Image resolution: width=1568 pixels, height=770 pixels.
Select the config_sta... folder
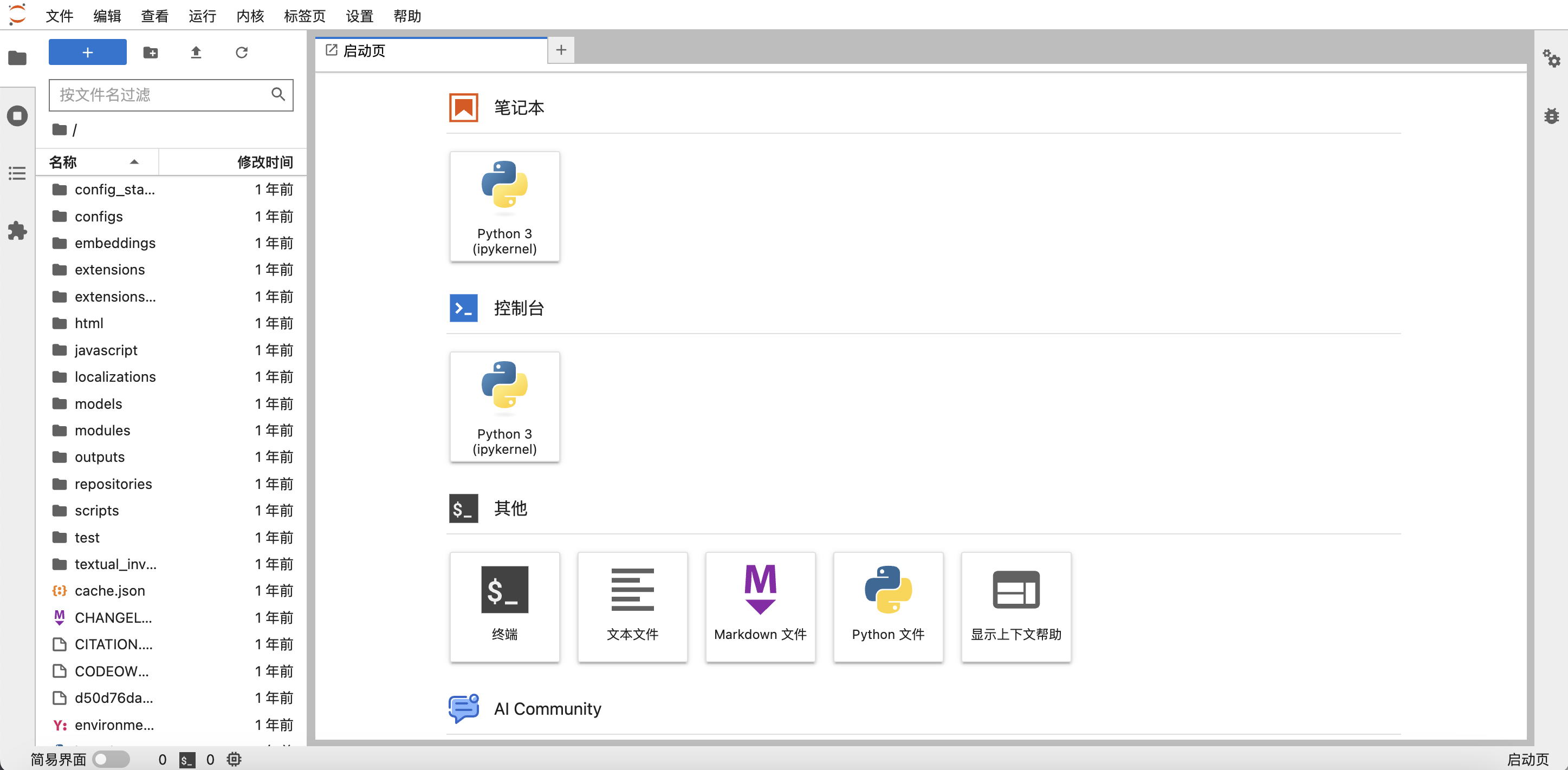tap(172, 190)
